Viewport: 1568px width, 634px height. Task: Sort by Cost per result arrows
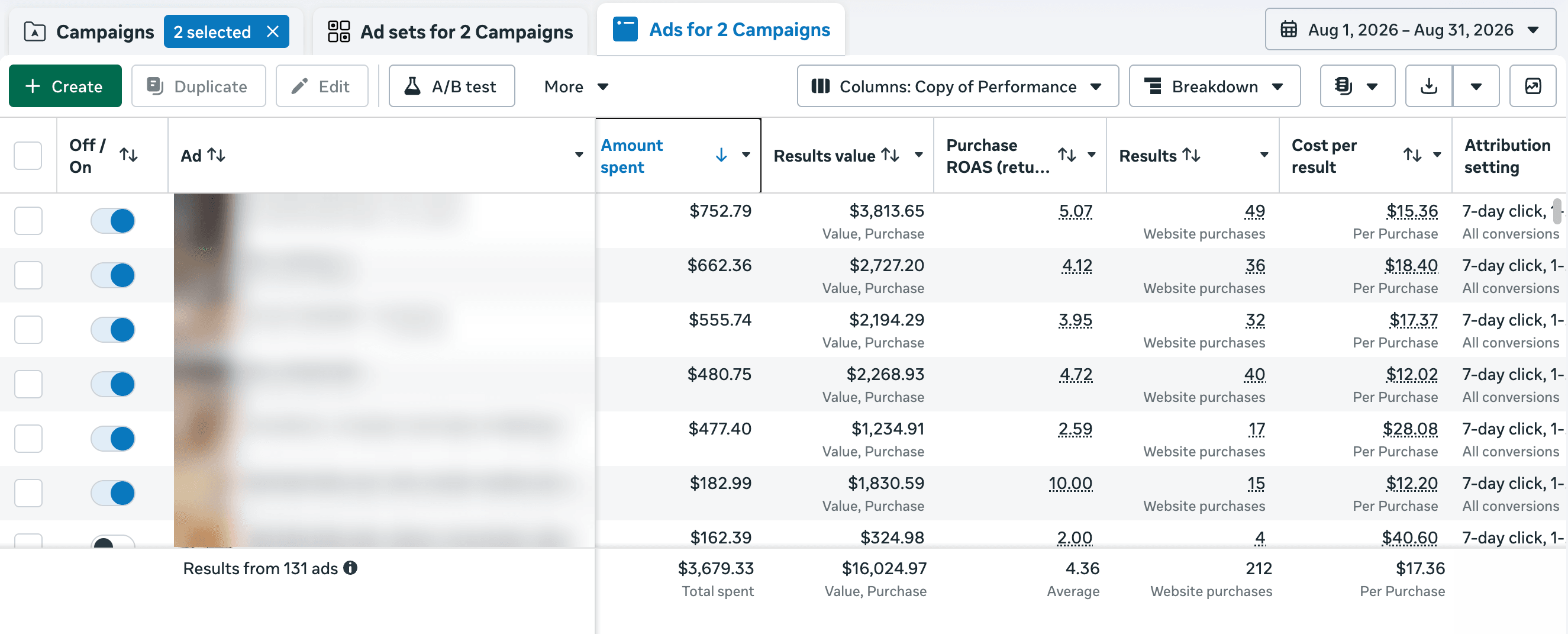(1412, 155)
